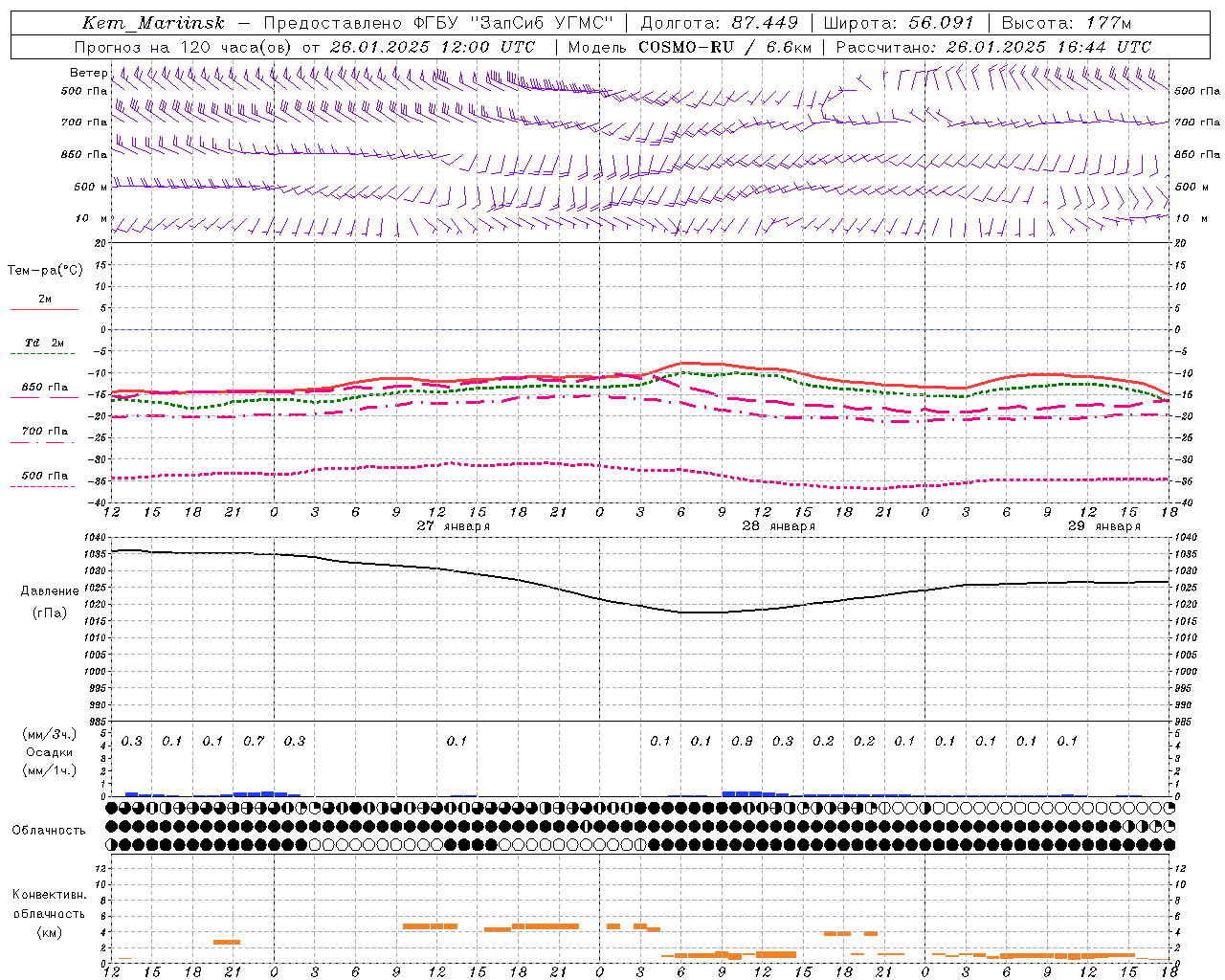Image resolution: width=1225 pixels, height=980 pixels.
Task: Click the 'Модель COSMO-RU / 6.6км' text
Action: [x=690, y=47]
